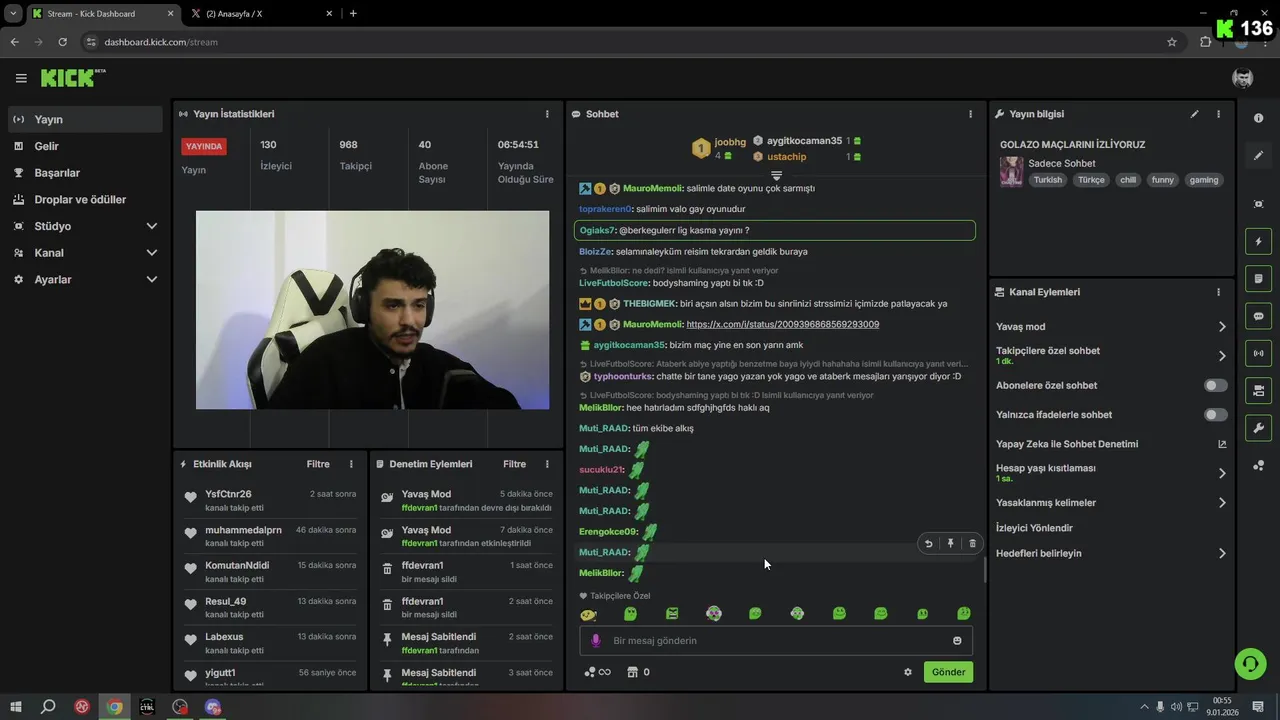This screenshot has height=720, width=1280.
Task: Open the hamburger menu beside KICK logo
Action: [21, 78]
